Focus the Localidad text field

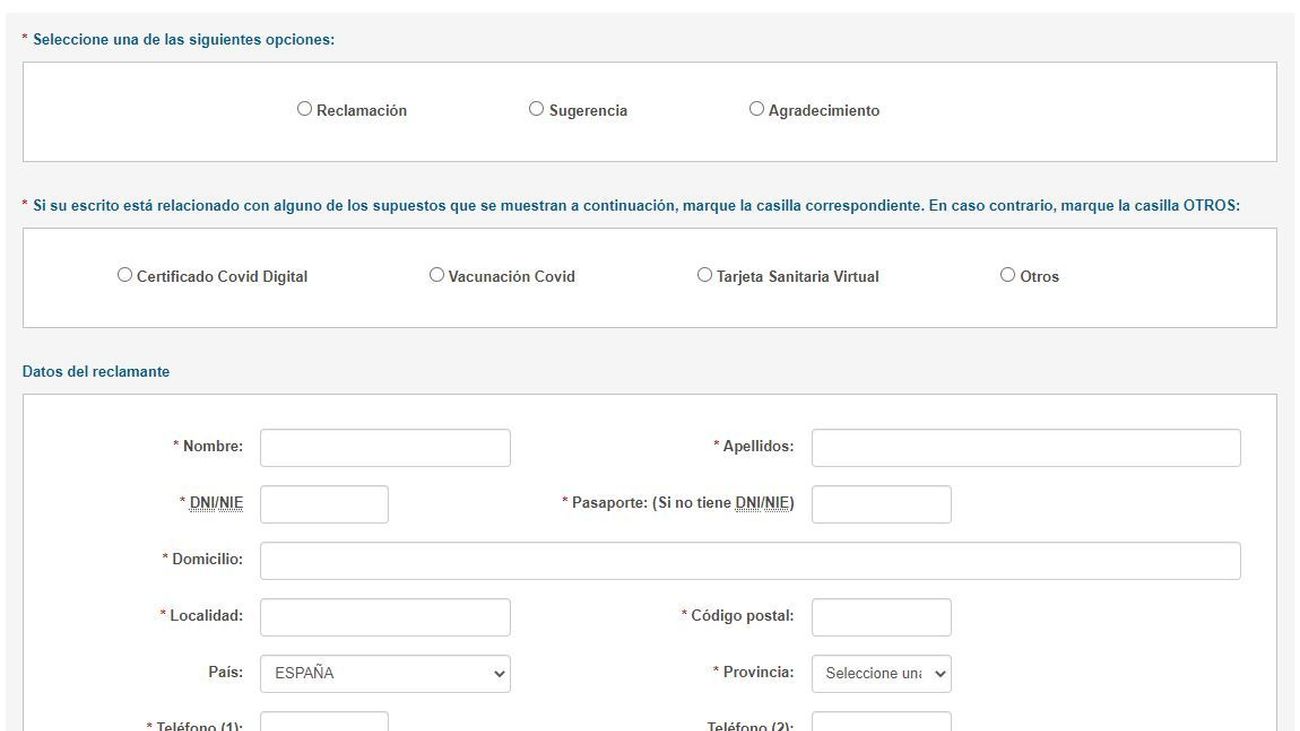pyautogui.click(x=385, y=617)
